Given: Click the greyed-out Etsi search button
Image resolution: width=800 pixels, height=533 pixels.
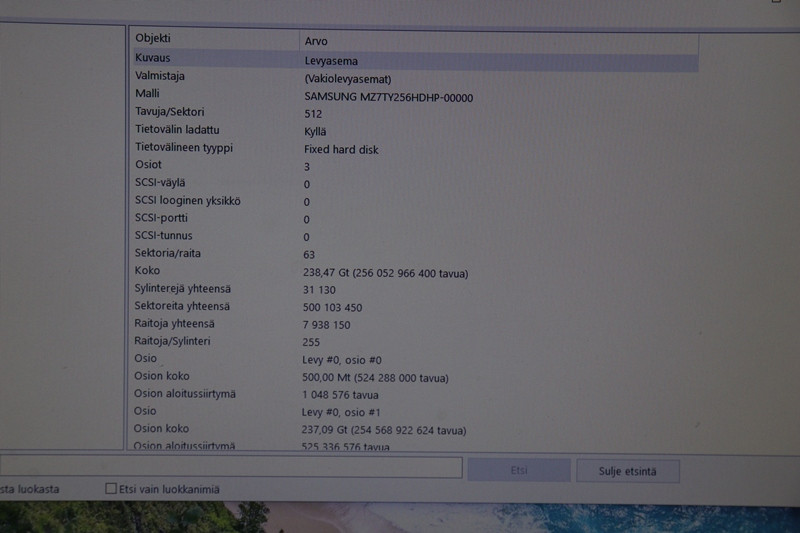Looking at the screenshot, I should [x=519, y=470].
